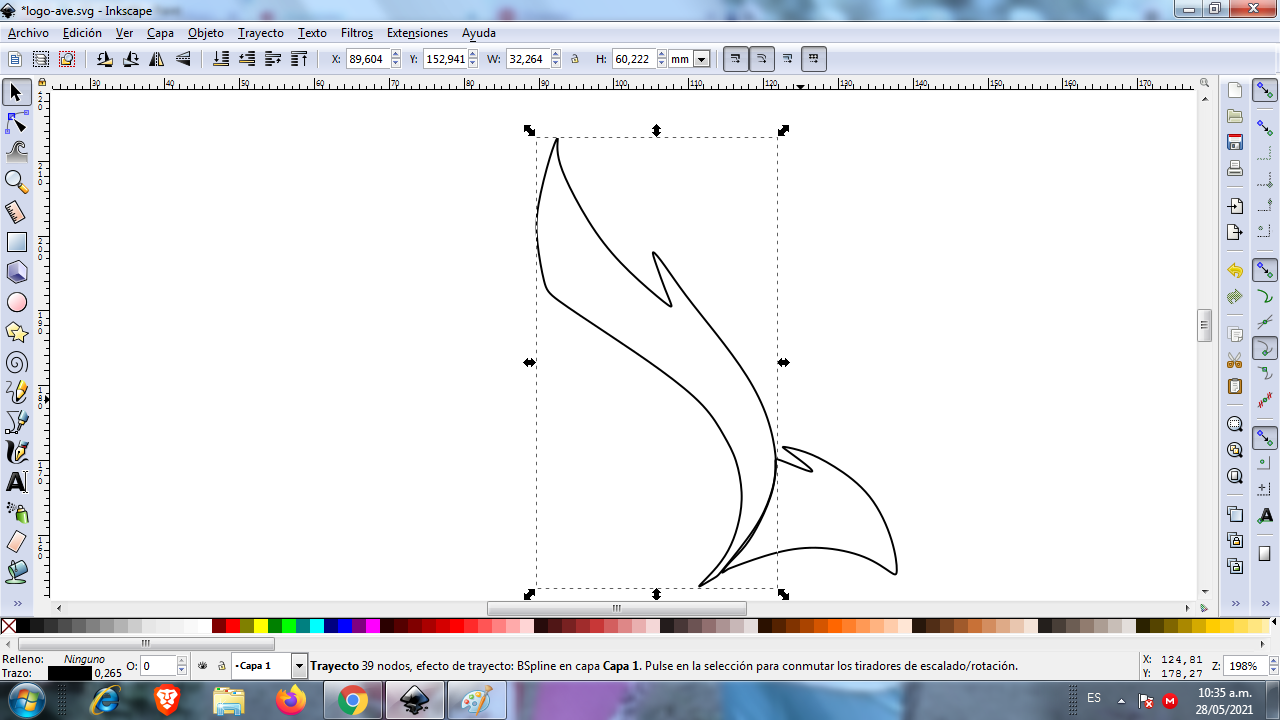Open the Extensiones menu

pos(417,33)
